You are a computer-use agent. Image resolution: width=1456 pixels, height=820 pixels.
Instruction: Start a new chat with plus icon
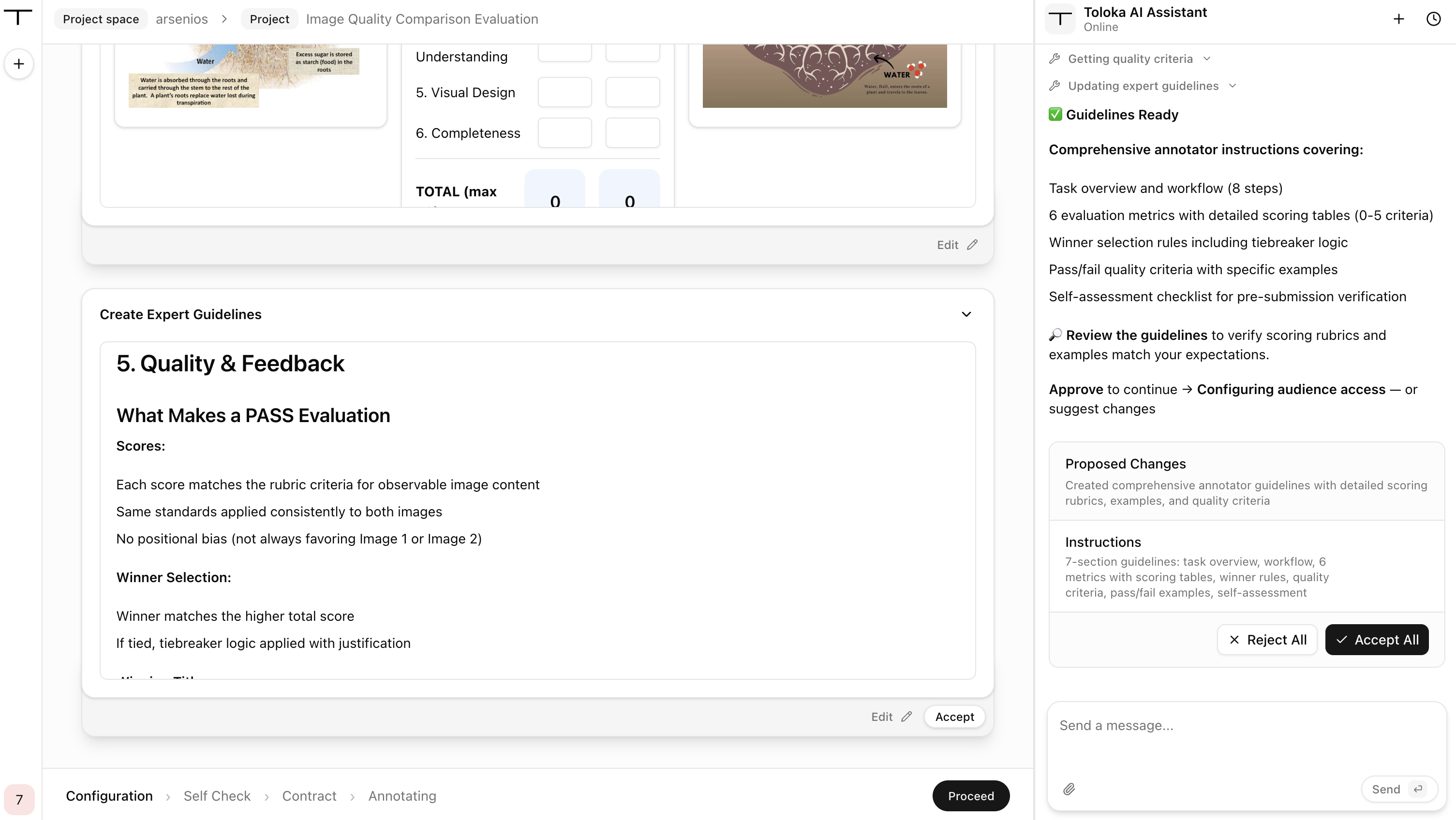1398,19
